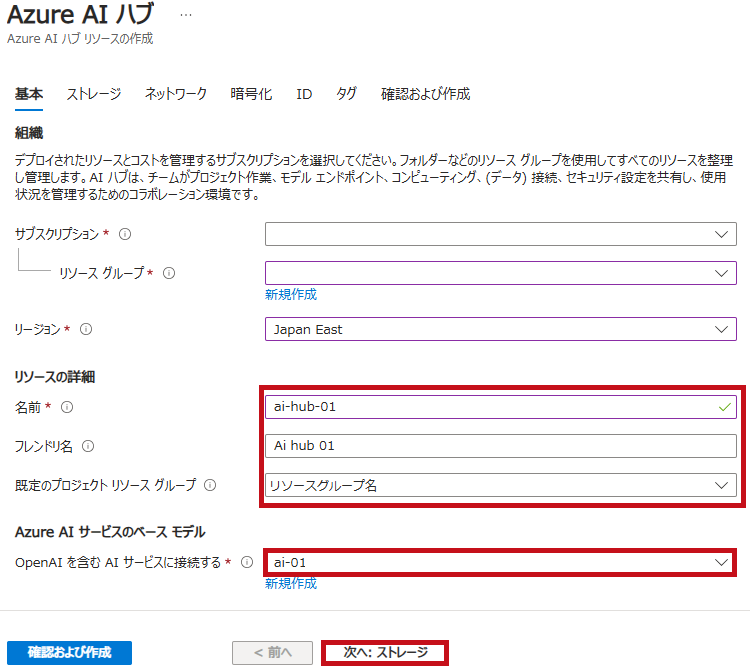Click 新規作成 link under resource group
Viewport: 750px width, 670px height.
coord(291,295)
